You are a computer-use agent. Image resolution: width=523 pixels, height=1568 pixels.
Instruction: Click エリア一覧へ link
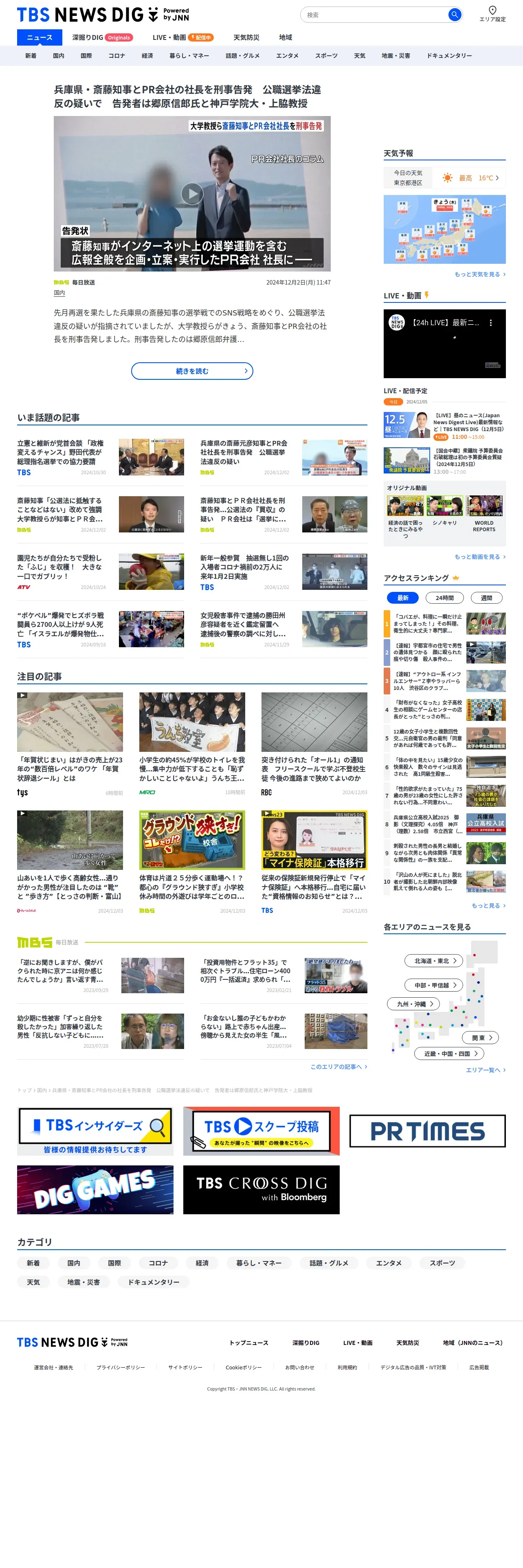[485, 1070]
